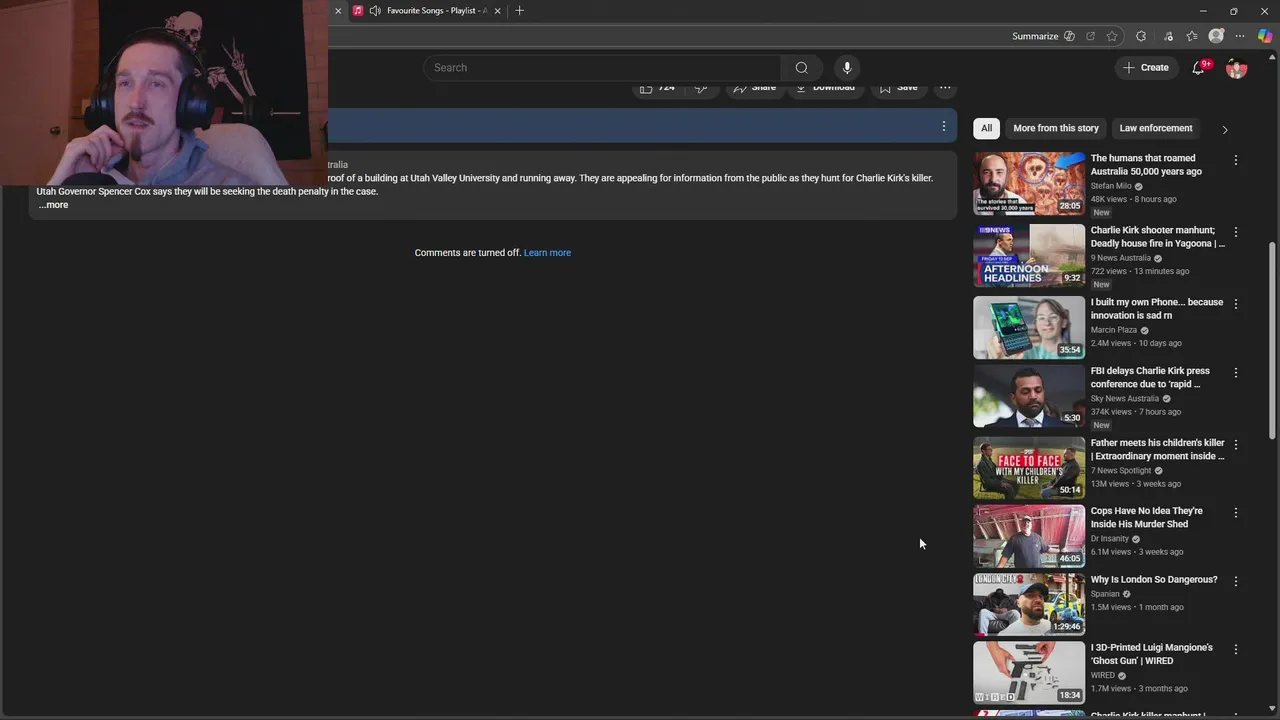Open the YouTube account avatar menu
The width and height of the screenshot is (1280, 720).
tap(1237, 68)
